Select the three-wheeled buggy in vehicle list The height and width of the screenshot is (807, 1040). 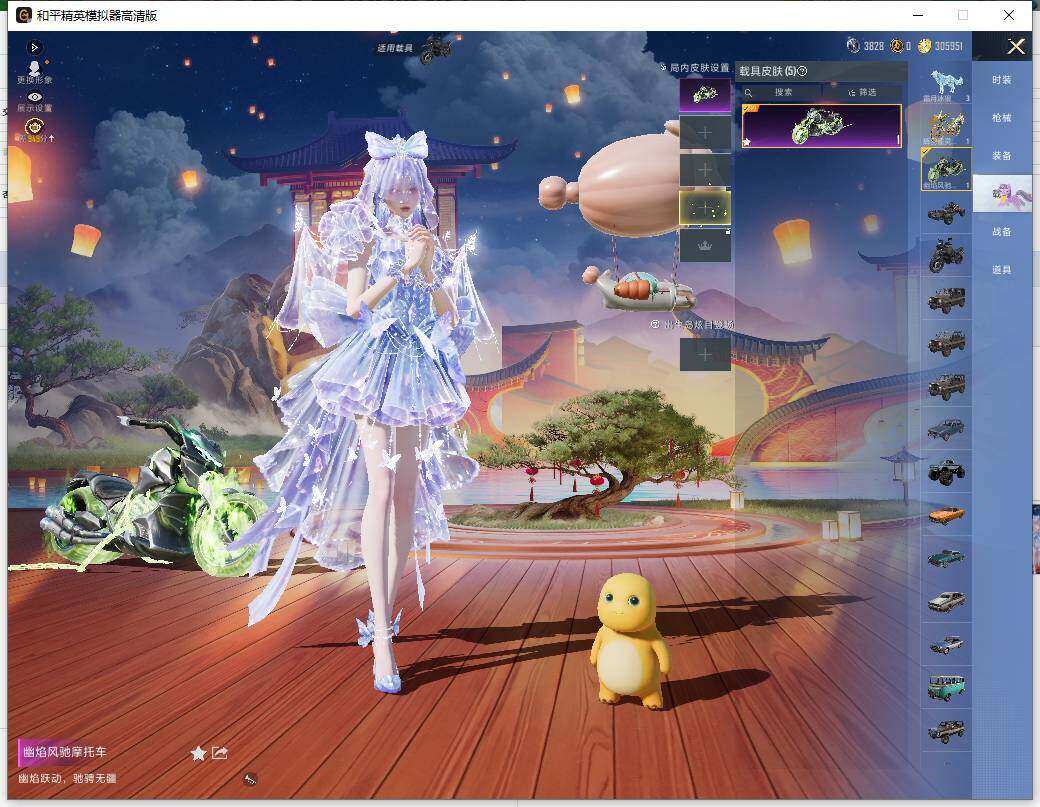946,213
